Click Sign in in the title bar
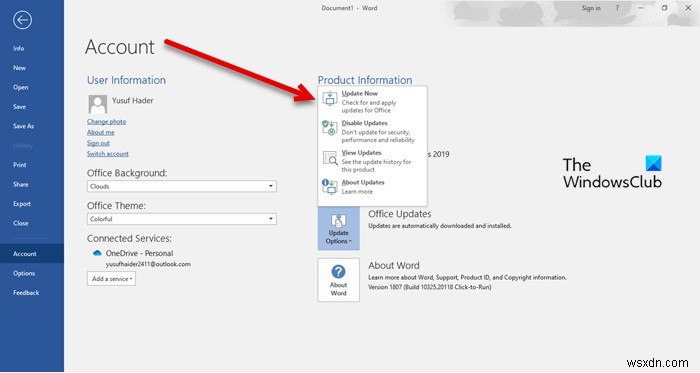 pos(591,8)
